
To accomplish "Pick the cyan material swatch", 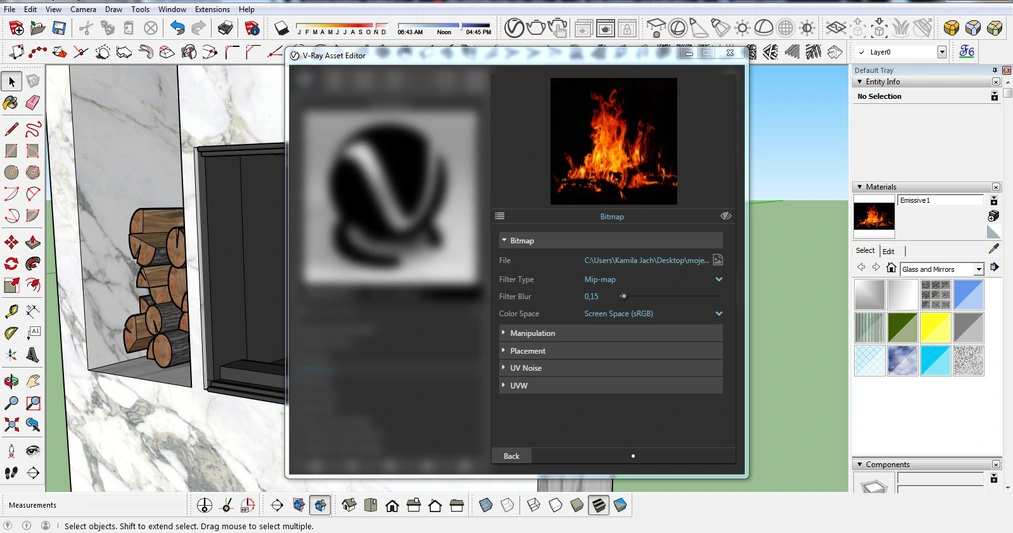I will 935,361.
